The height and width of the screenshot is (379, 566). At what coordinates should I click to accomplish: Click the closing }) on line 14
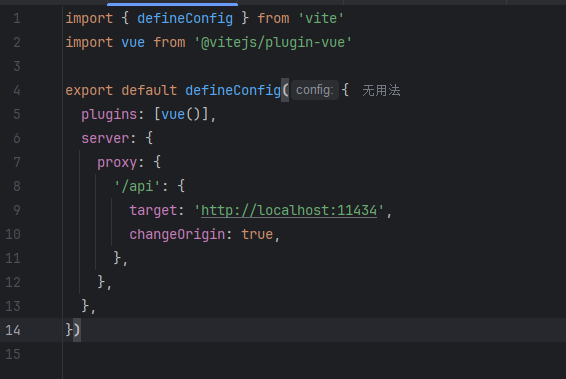point(73,330)
